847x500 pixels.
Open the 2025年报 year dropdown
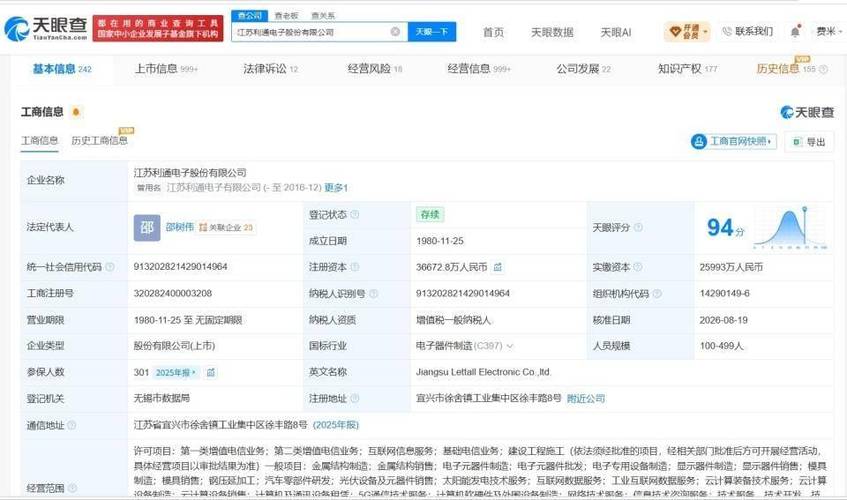click(176, 373)
